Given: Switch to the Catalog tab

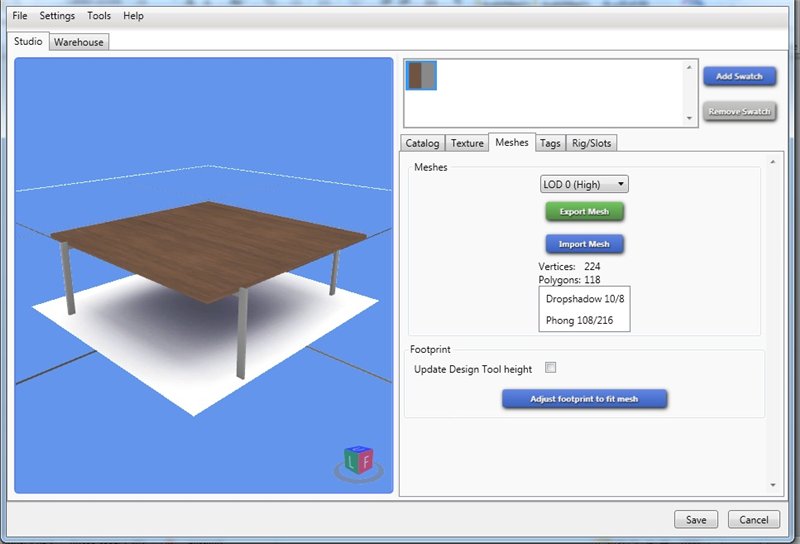Looking at the screenshot, I should coord(422,143).
